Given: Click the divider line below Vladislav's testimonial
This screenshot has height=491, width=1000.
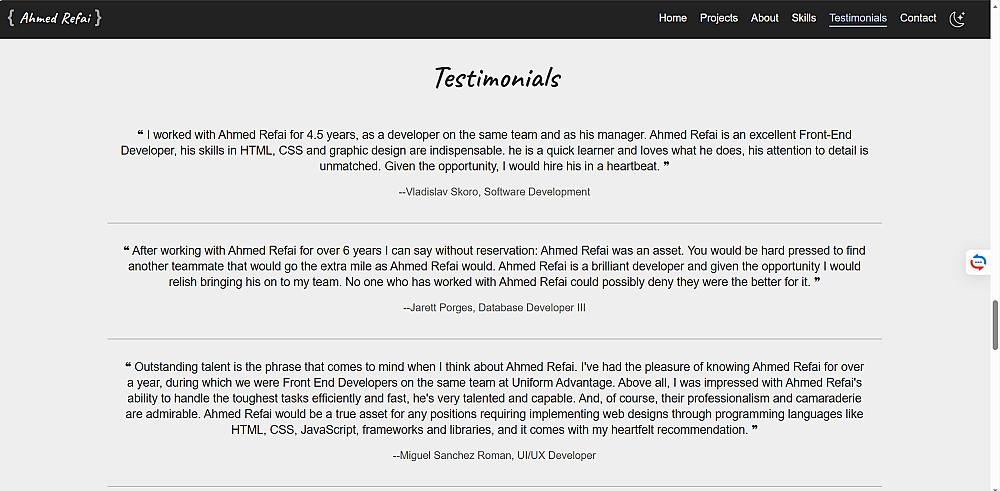Looking at the screenshot, I should point(494,223).
